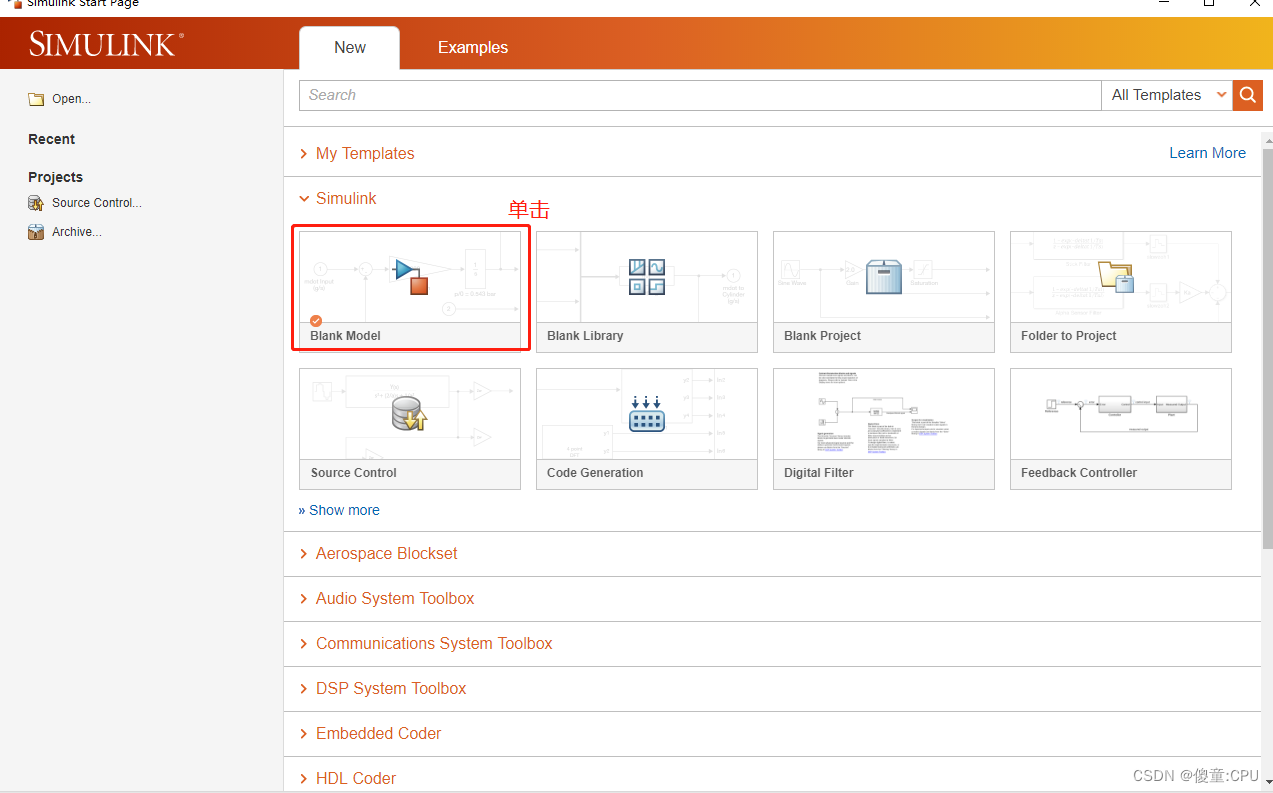Pick the Feedback Controller template
Viewport: 1273px width, 793px height.
1121,428
